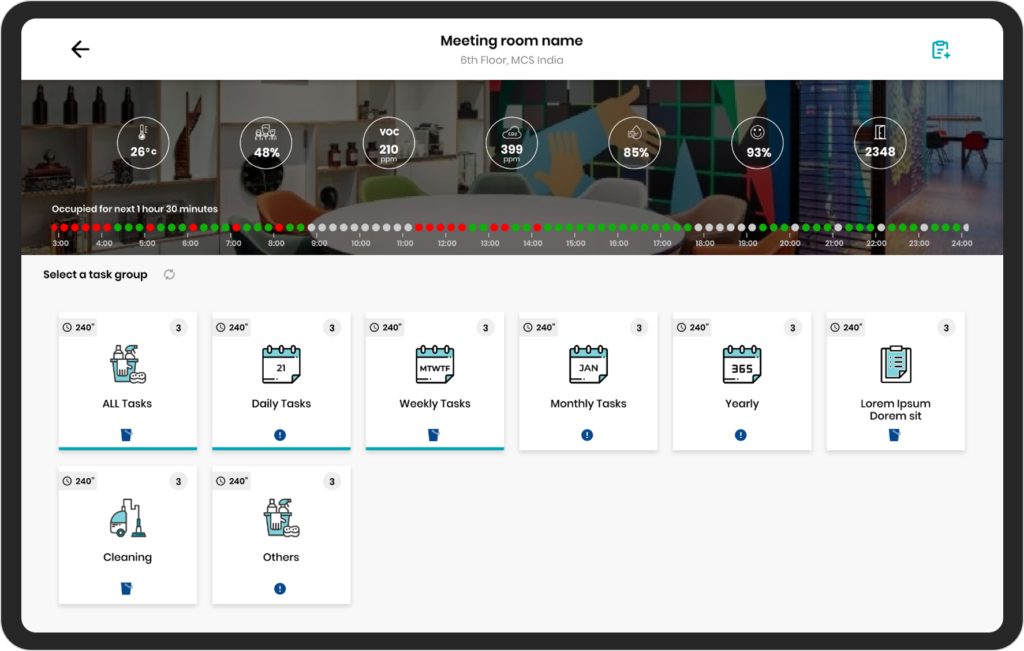Screen dimensions: 1024x651
Task: Click the 240" timer badge on ALL Tasks
Action: 78,327
